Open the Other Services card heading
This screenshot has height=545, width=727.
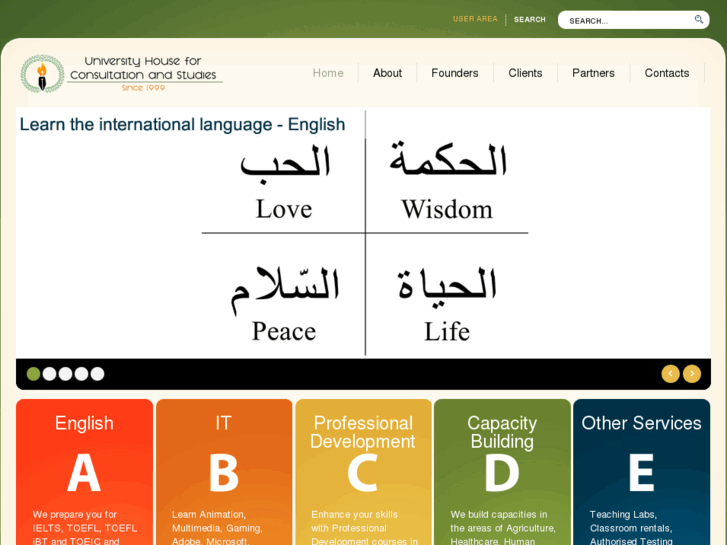(x=641, y=423)
